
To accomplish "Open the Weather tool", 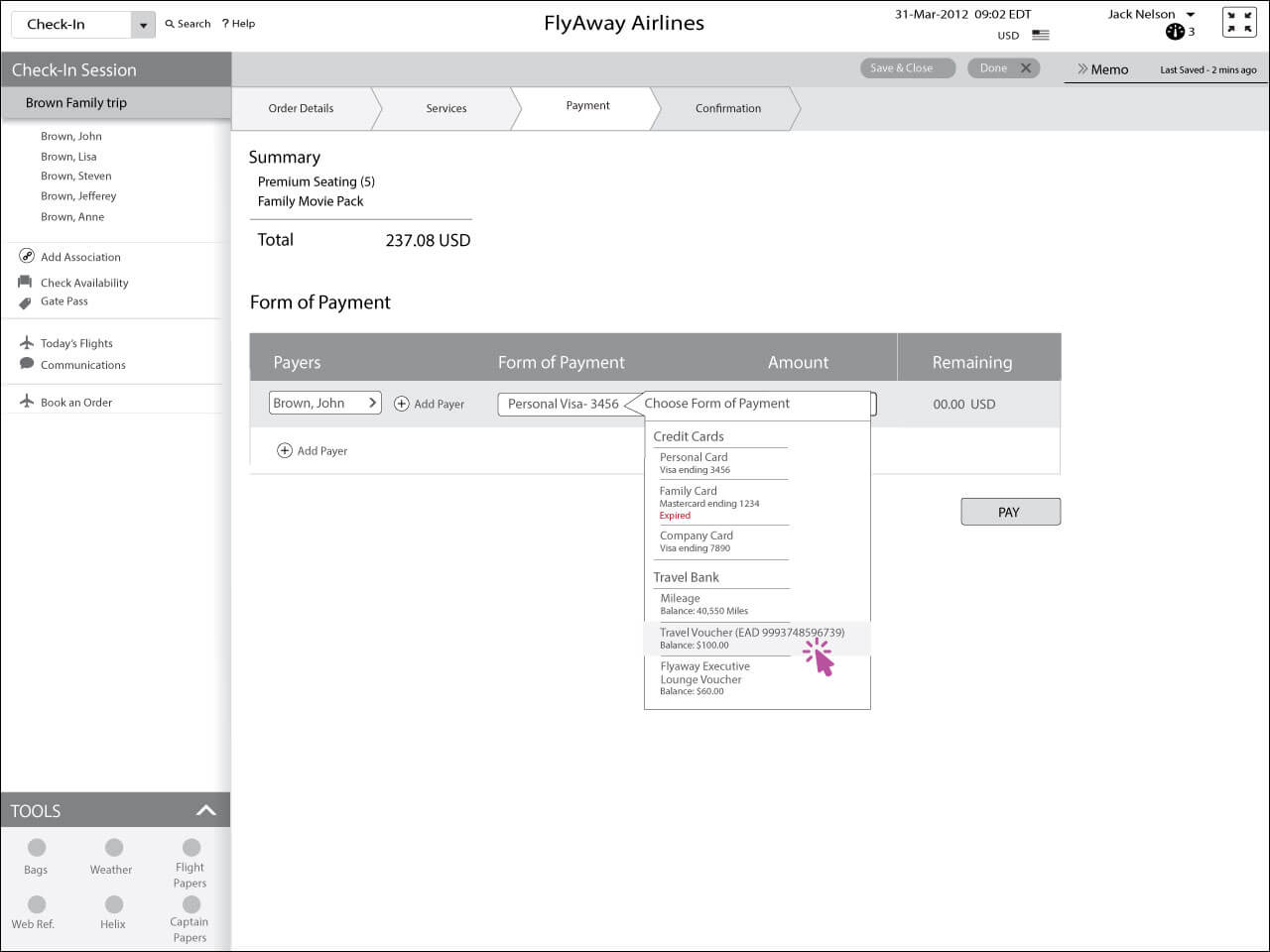I will [114, 848].
